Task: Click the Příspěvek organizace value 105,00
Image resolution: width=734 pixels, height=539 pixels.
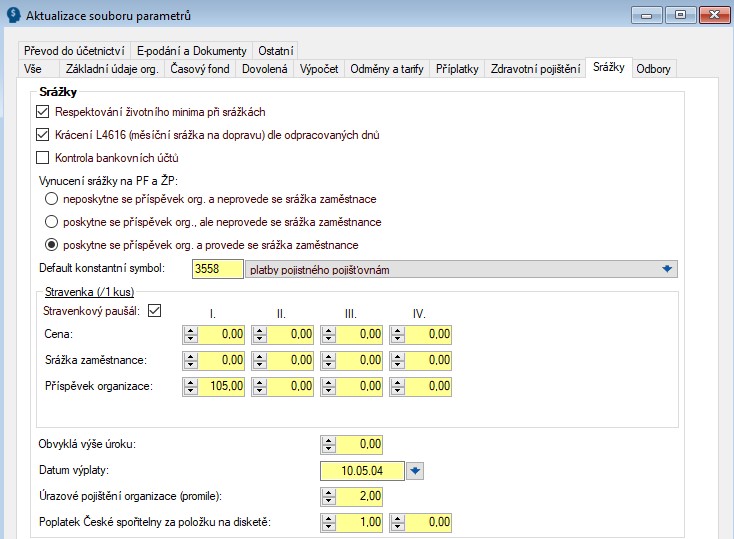Action: [221, 386]
